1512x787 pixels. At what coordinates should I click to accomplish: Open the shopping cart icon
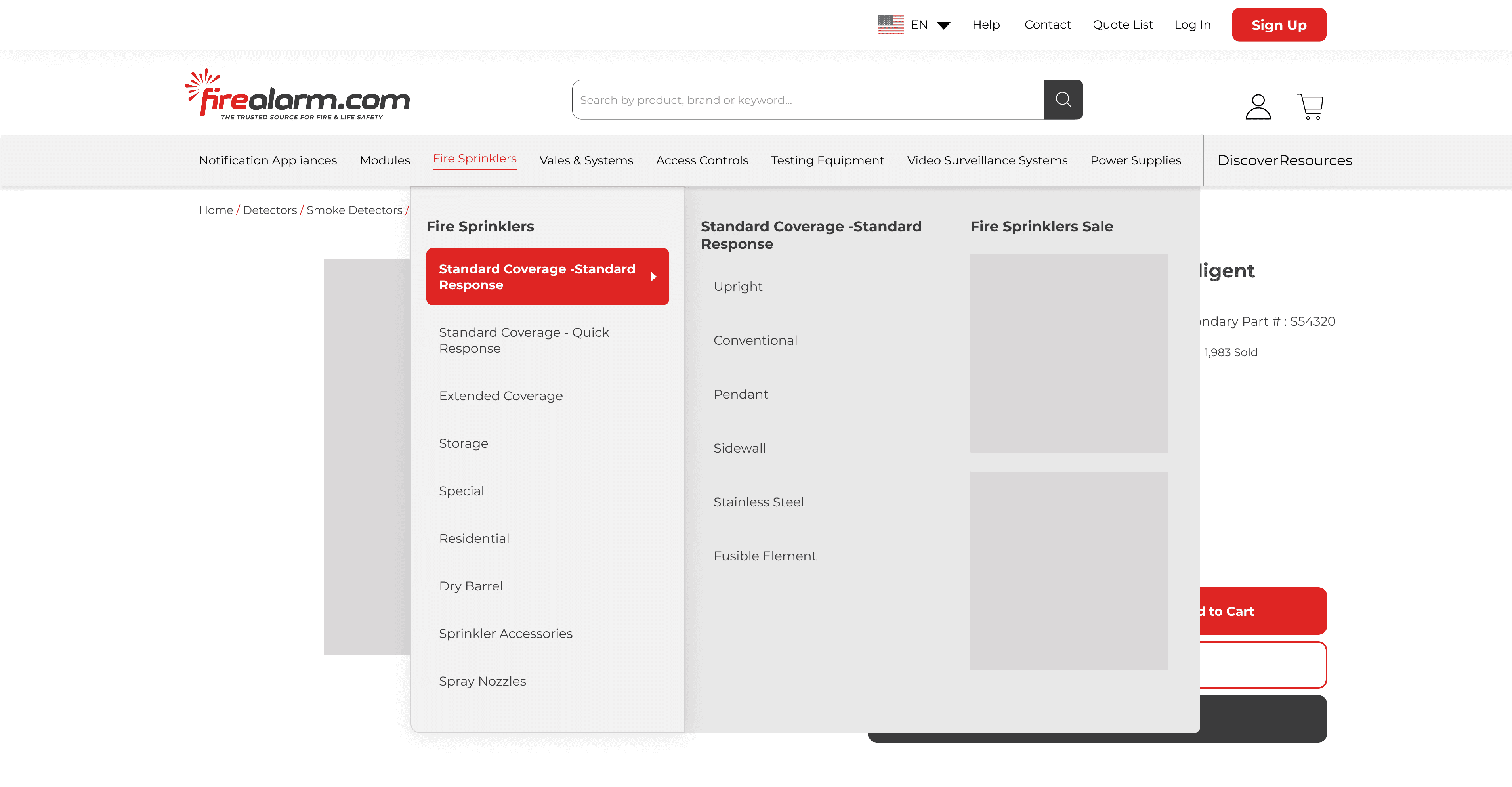point(1310,107)
